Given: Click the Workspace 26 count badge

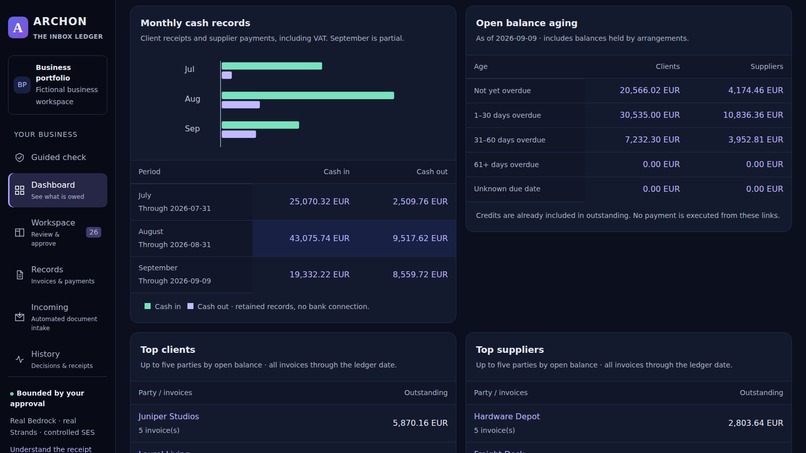Looking at the screenshot, I should [x=94, y=232].
